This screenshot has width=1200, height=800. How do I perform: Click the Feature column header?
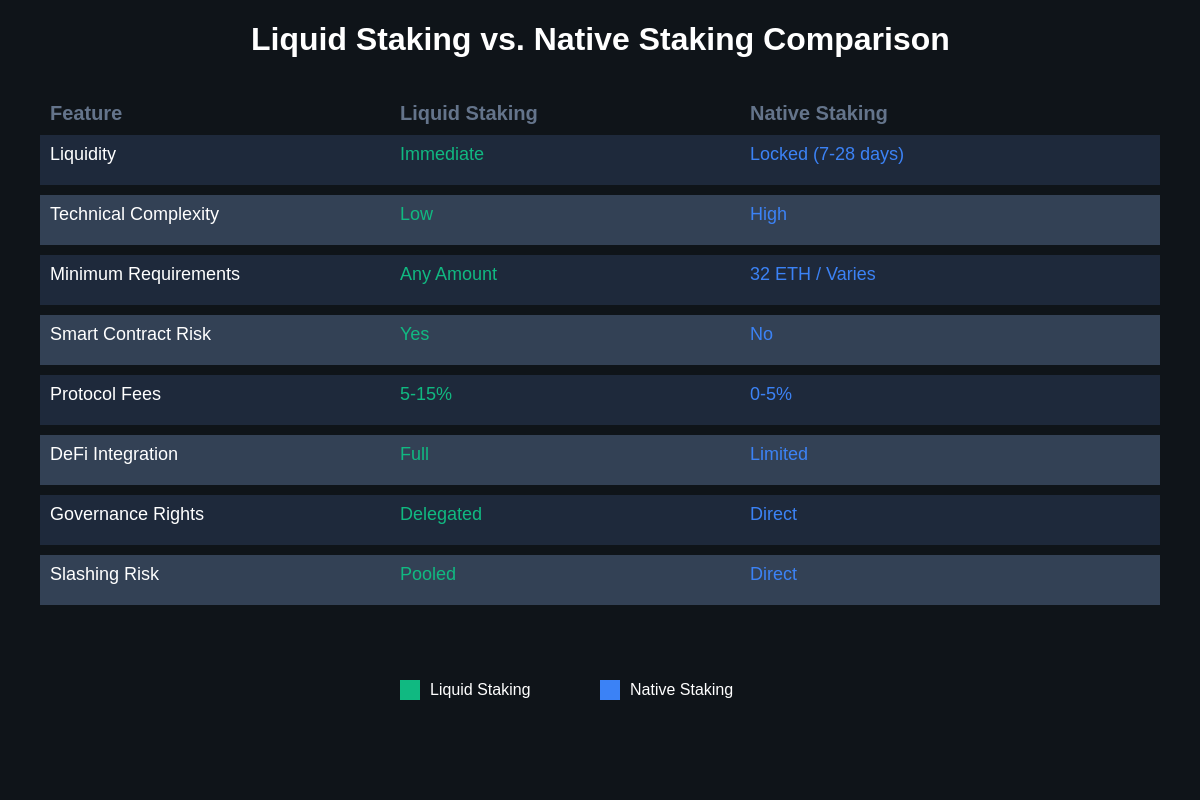pyautogui.click(x=86, y=113)
